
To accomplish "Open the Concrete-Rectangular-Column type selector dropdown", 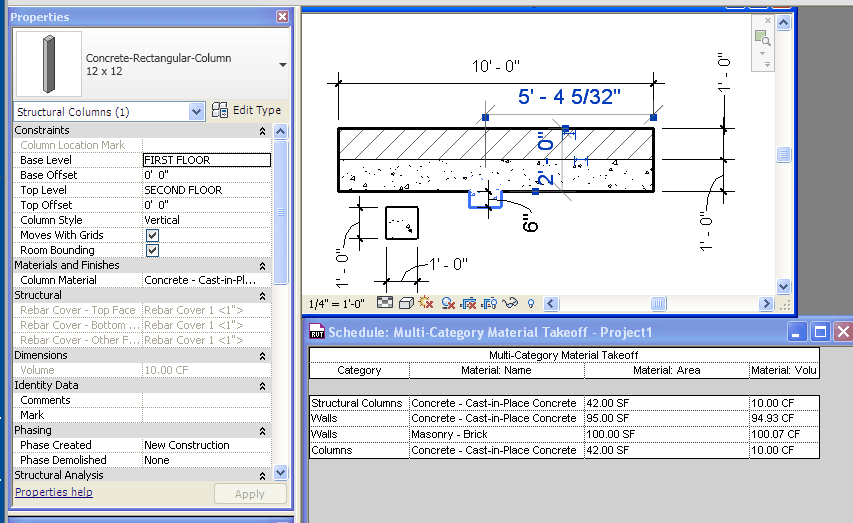I will (x=282, y=65).
